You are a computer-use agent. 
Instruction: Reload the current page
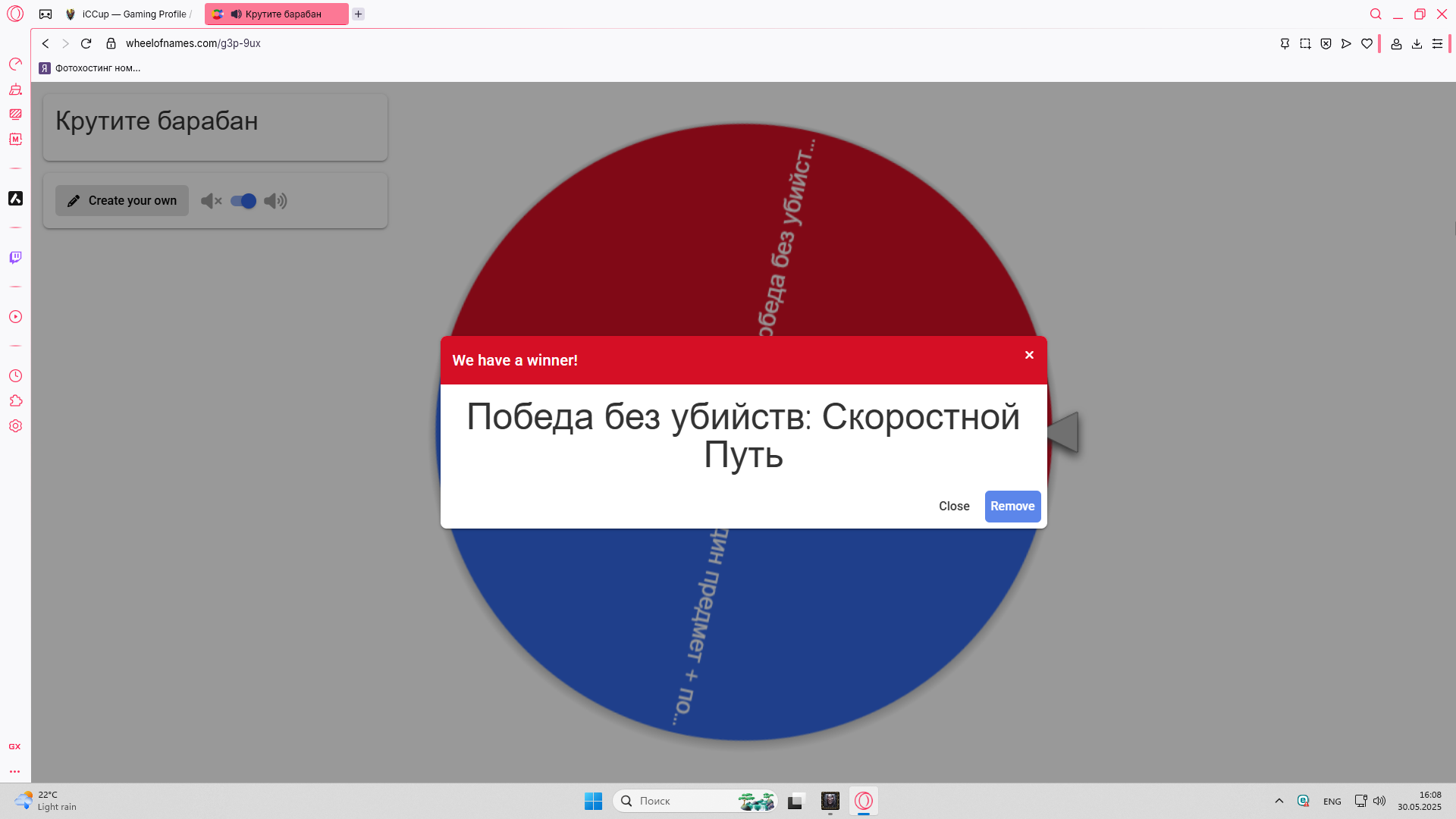86,44
